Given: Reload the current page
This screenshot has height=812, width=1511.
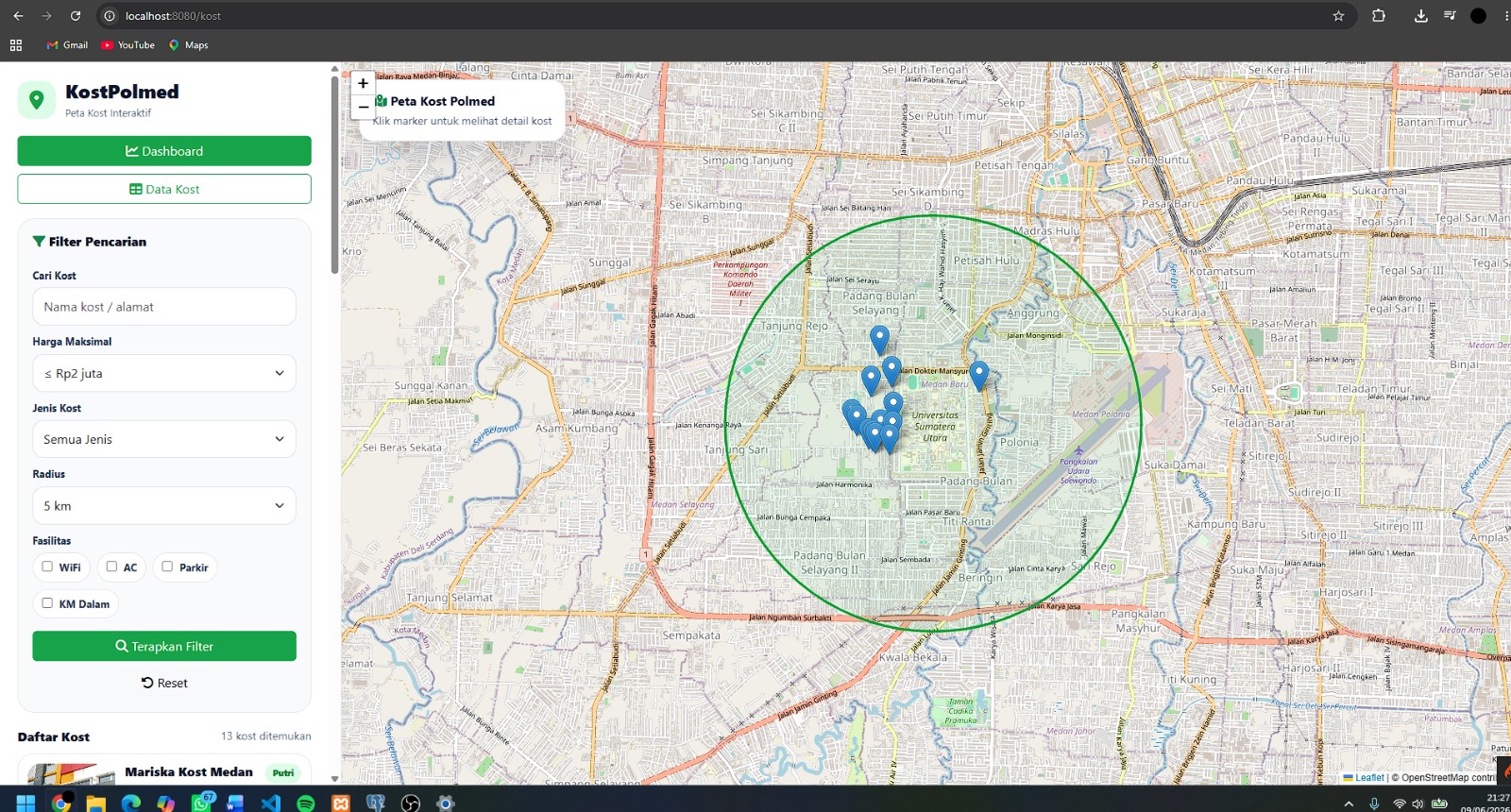Looking at the screenshot, I should tap(76, 16).
